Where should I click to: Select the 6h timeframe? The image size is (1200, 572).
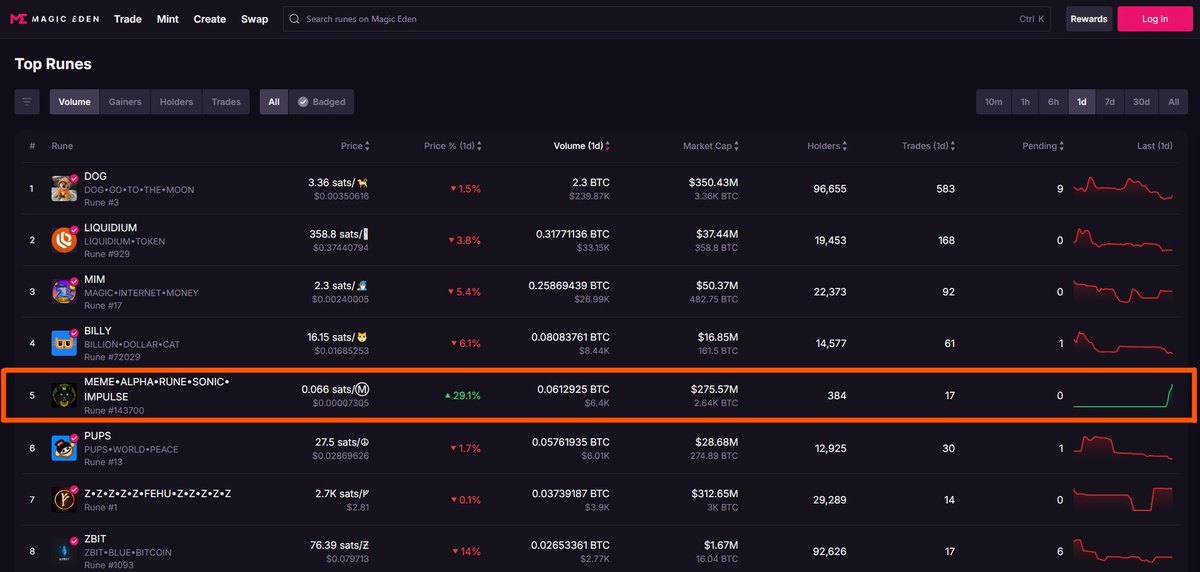[1053, 101]
